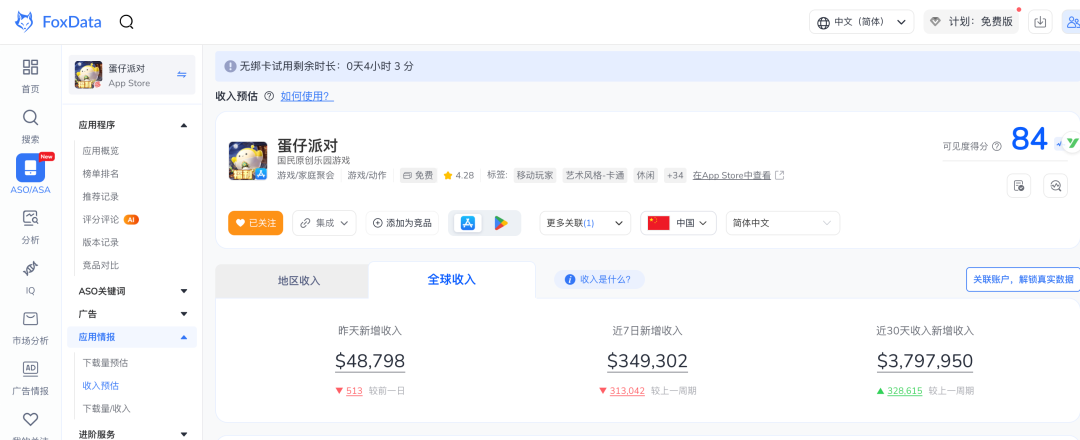Open 推荐记录 in sidebar menu
The height and width of the screenshot is (440, 1080).
pyautogui.click(x=101, y=196)
